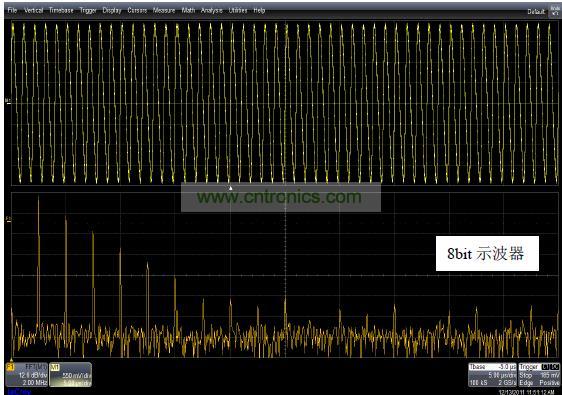Click the M1 memory trace descriptor box
This screenshot has width=562, height=395.
[71, 375]
